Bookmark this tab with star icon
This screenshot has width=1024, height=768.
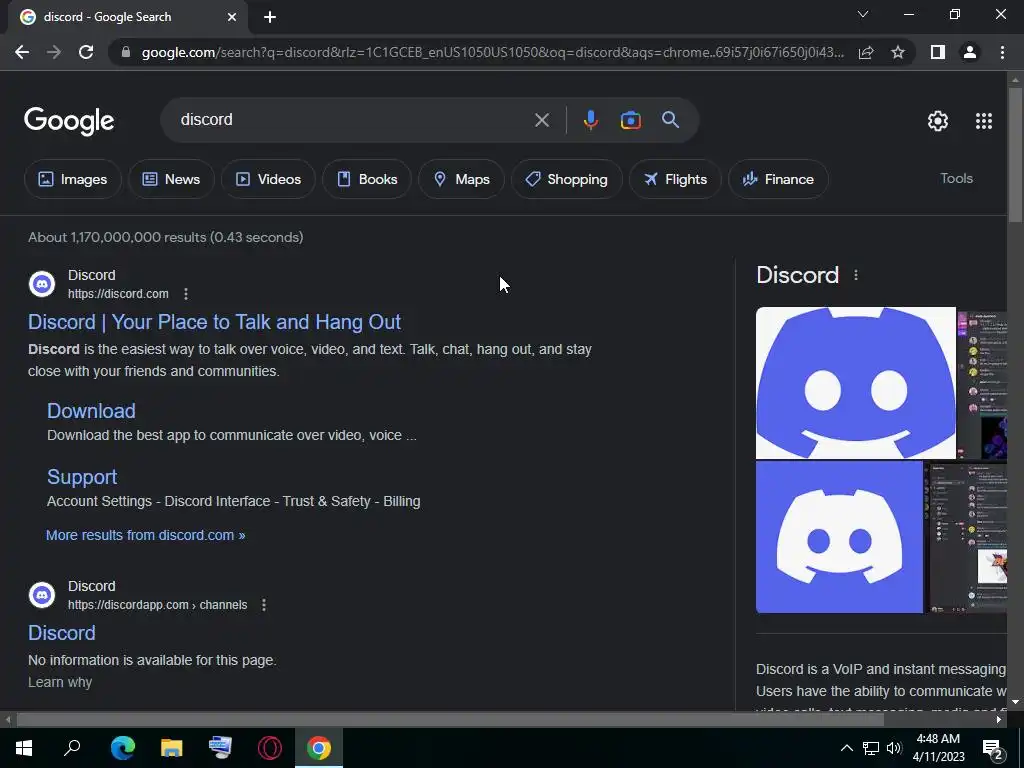click(898, 52)
